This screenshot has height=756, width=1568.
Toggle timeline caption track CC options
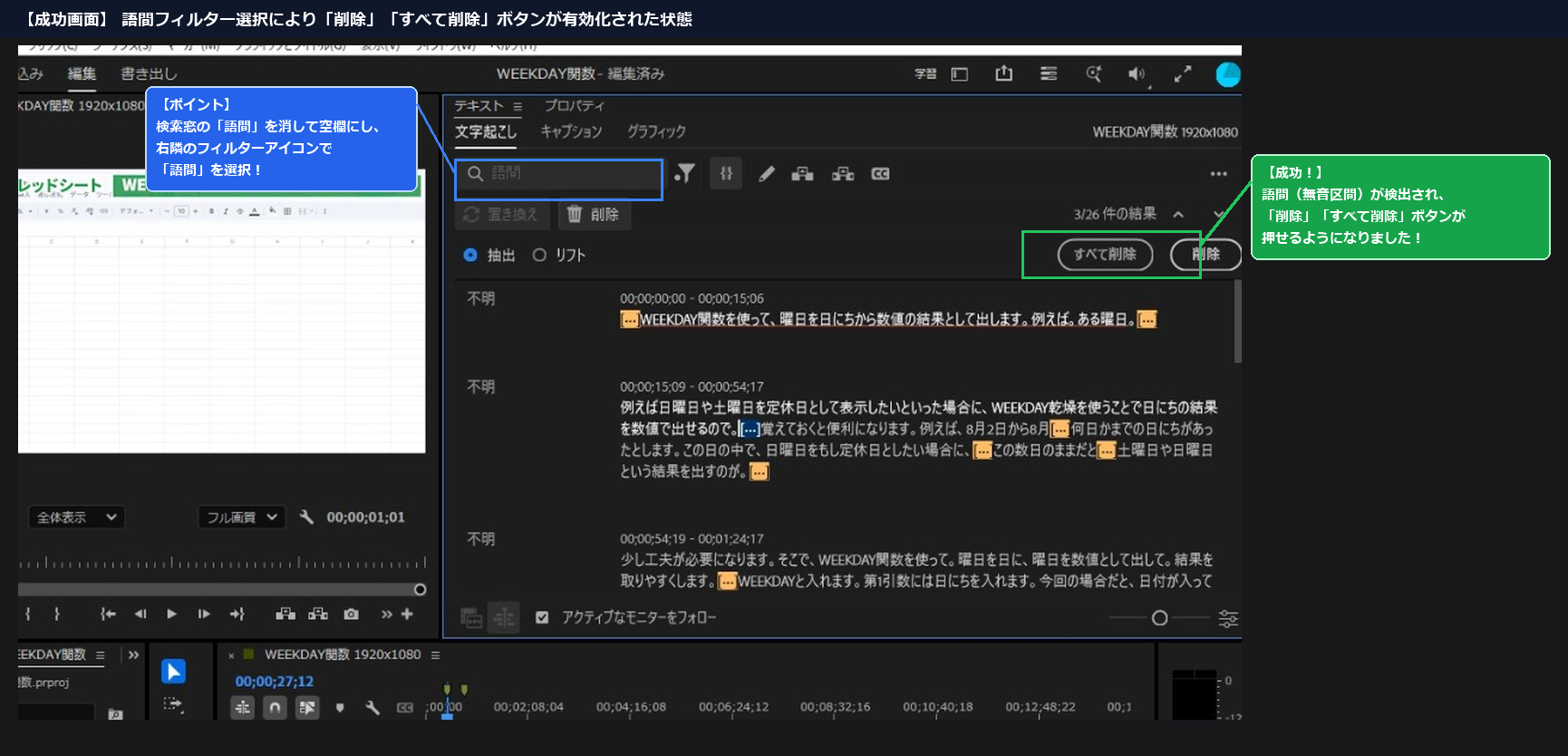405,708
